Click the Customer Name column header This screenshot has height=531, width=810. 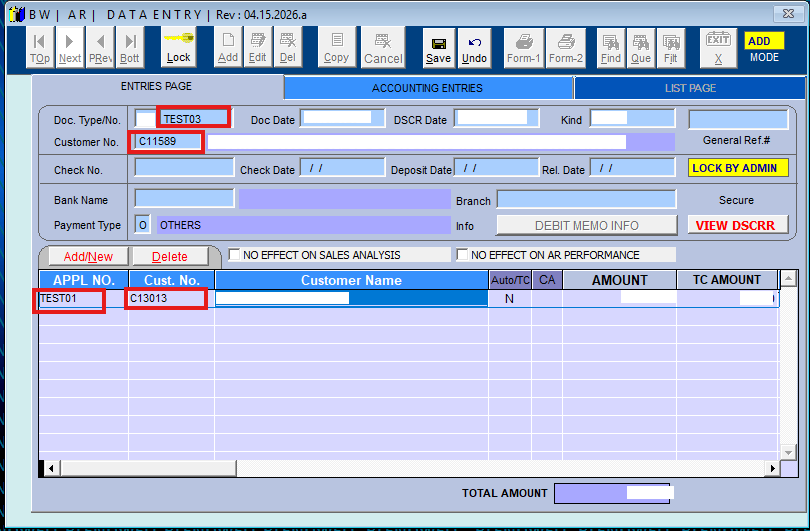(351, 280)
